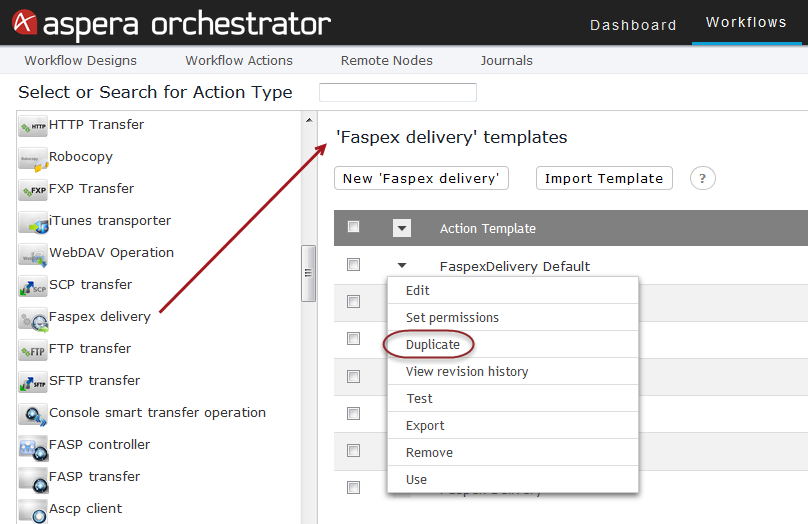The image size is (808, 524).
Task: Select the iTunes transporter icon
Action: point(32,223)
